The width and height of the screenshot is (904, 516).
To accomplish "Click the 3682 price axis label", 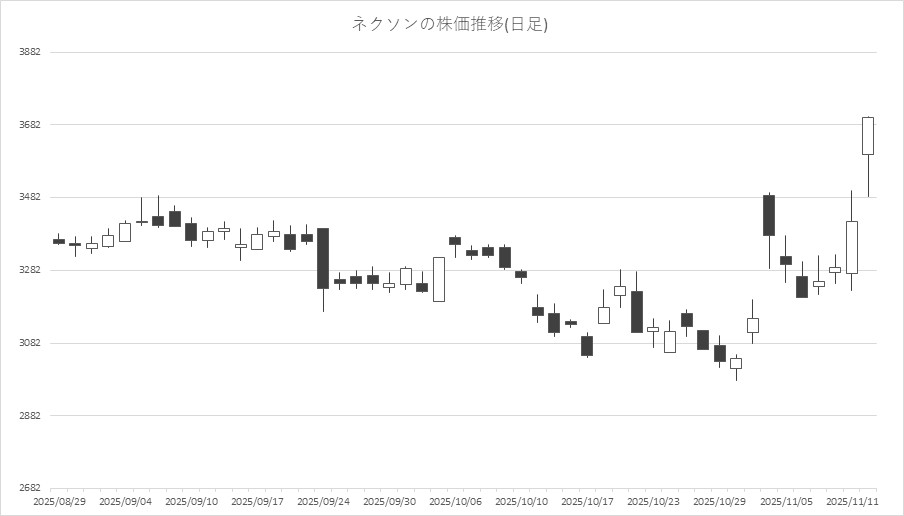I will 29,125.
